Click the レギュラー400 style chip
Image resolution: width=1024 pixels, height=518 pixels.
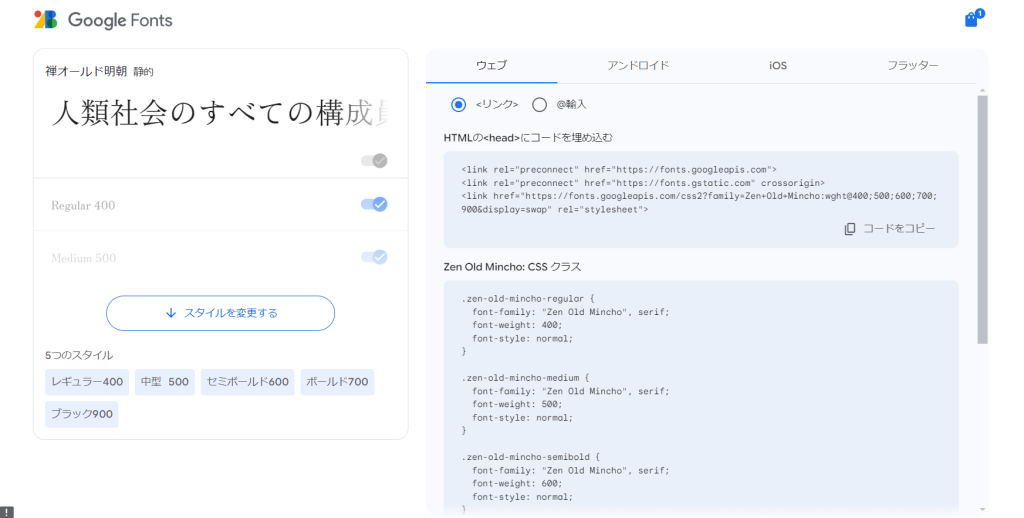coord(87,382)
